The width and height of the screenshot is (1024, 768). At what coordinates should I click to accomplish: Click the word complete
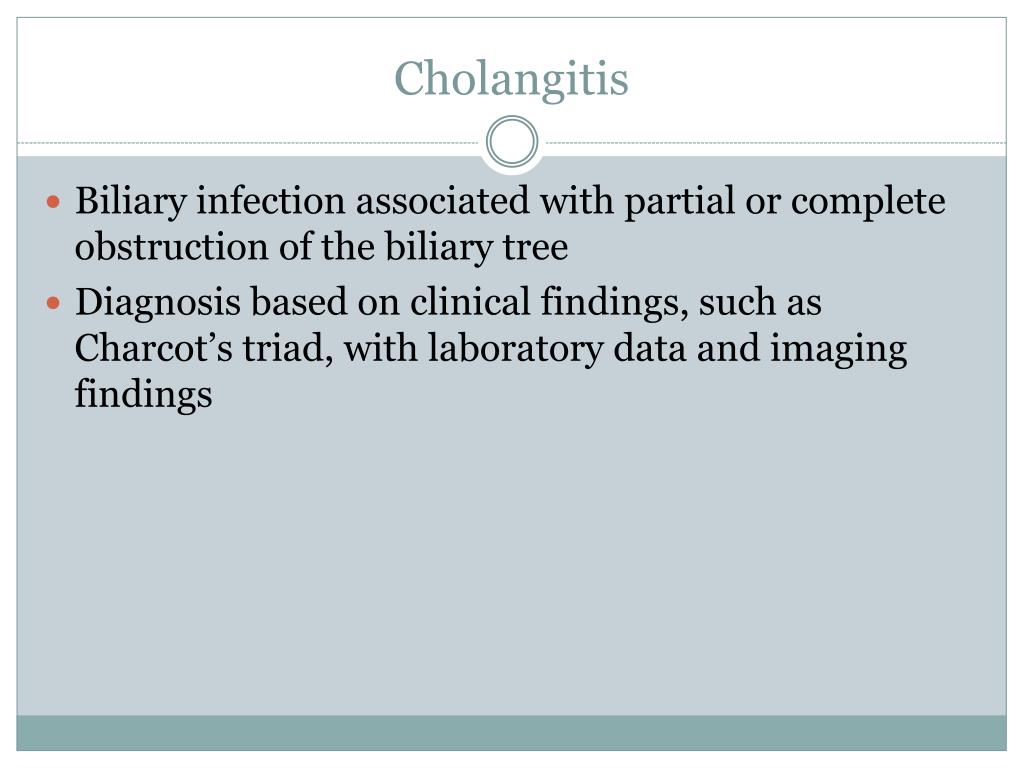pyautogui.click(x=868, y=201)
